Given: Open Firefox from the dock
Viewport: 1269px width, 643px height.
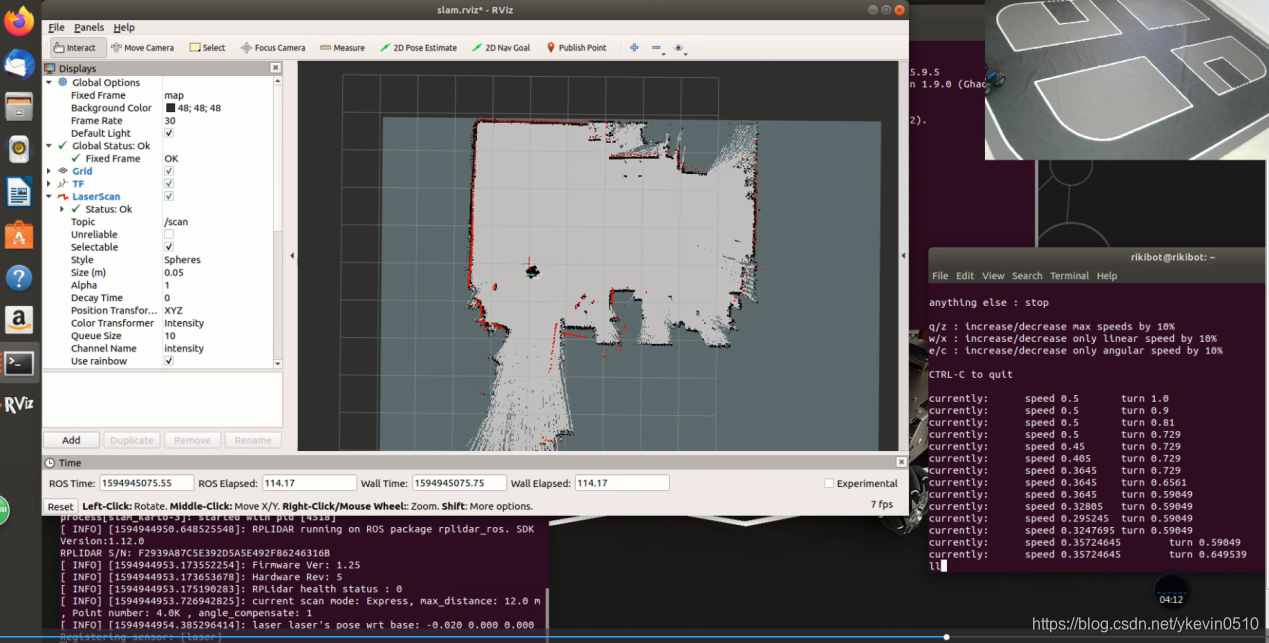Looking at the screenshot, I should [19, 21].
